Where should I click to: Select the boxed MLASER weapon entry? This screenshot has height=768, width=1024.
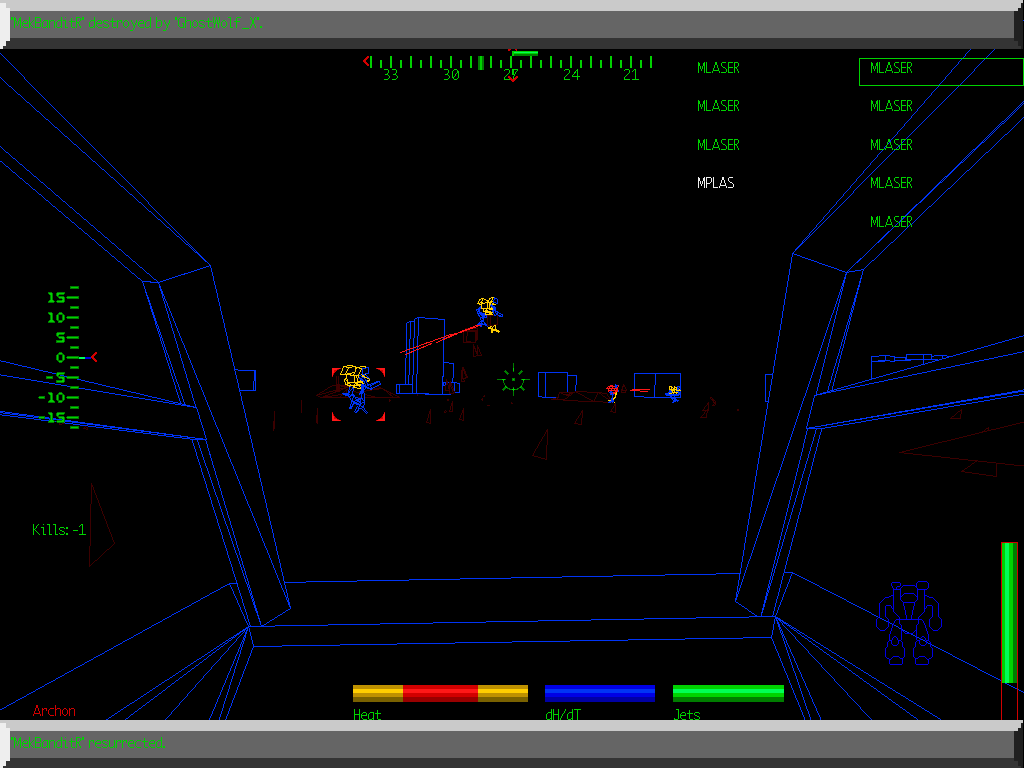point(939,70)
